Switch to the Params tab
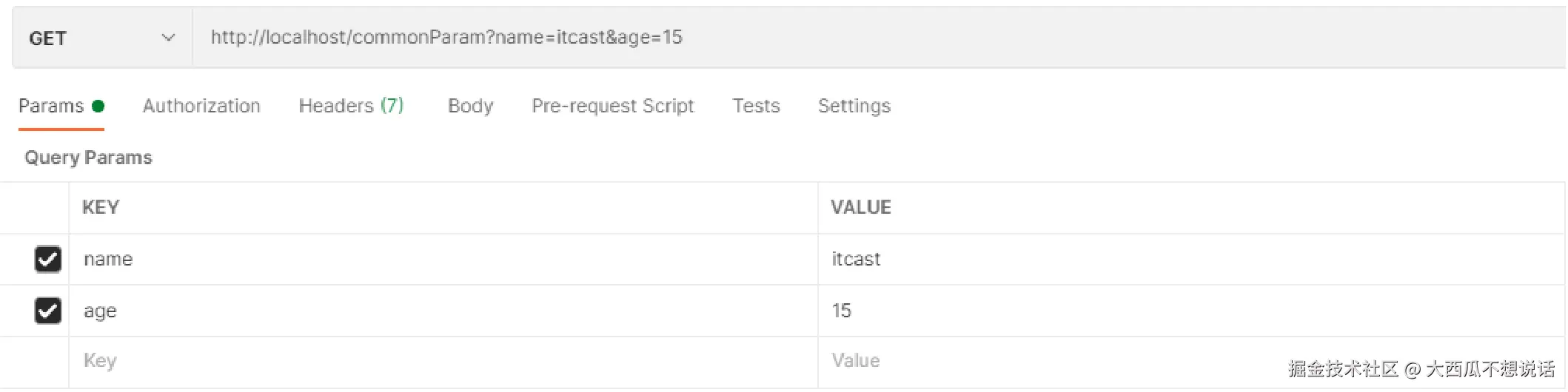Screen dimensions: 1568x392 [51, 107]
